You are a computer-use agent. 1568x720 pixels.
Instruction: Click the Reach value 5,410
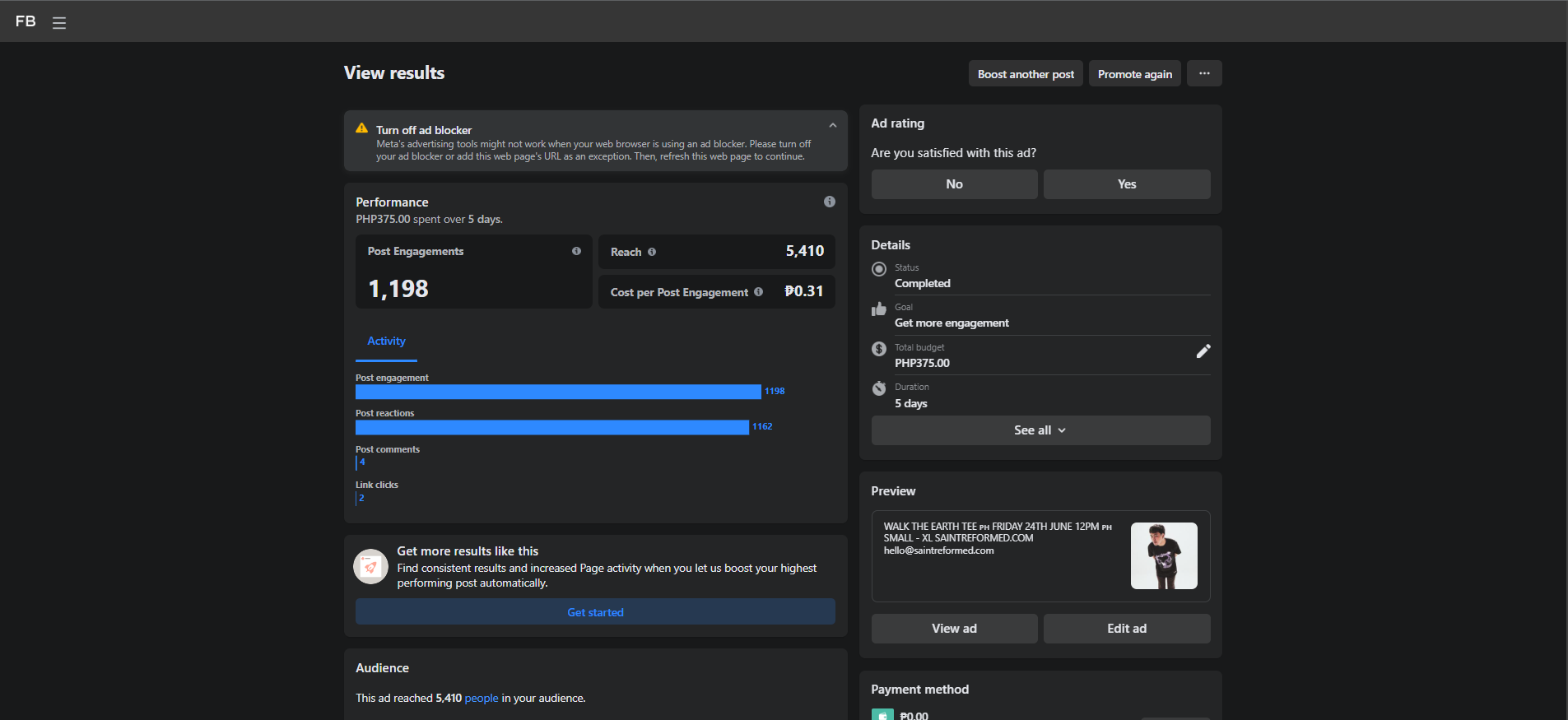(x=804, y=251)
